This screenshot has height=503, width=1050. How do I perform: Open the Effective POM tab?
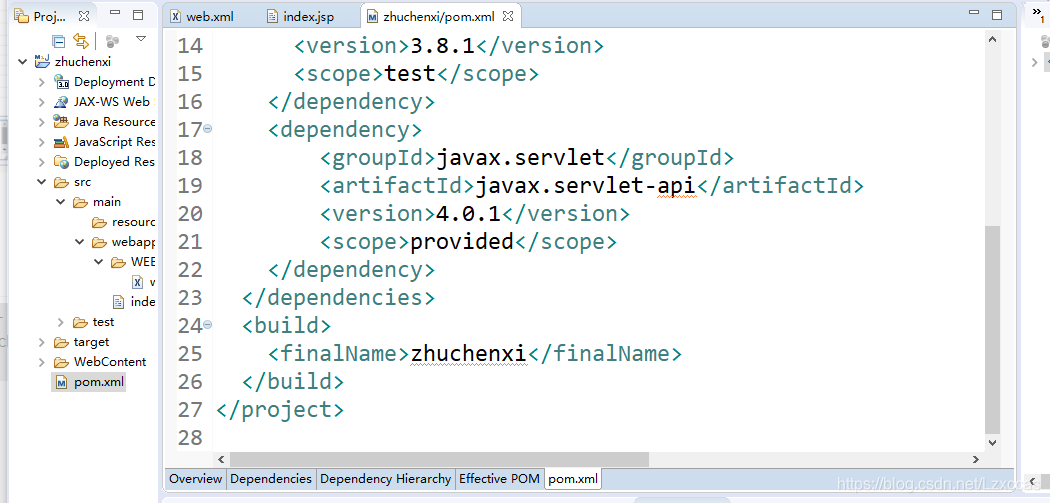click(x=499, y=479)
